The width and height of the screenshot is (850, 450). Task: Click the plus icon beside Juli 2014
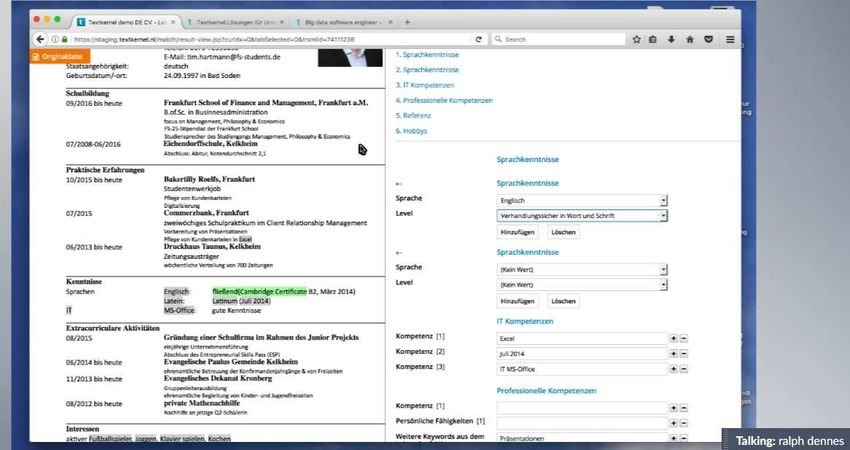click(x=673, y=353)
